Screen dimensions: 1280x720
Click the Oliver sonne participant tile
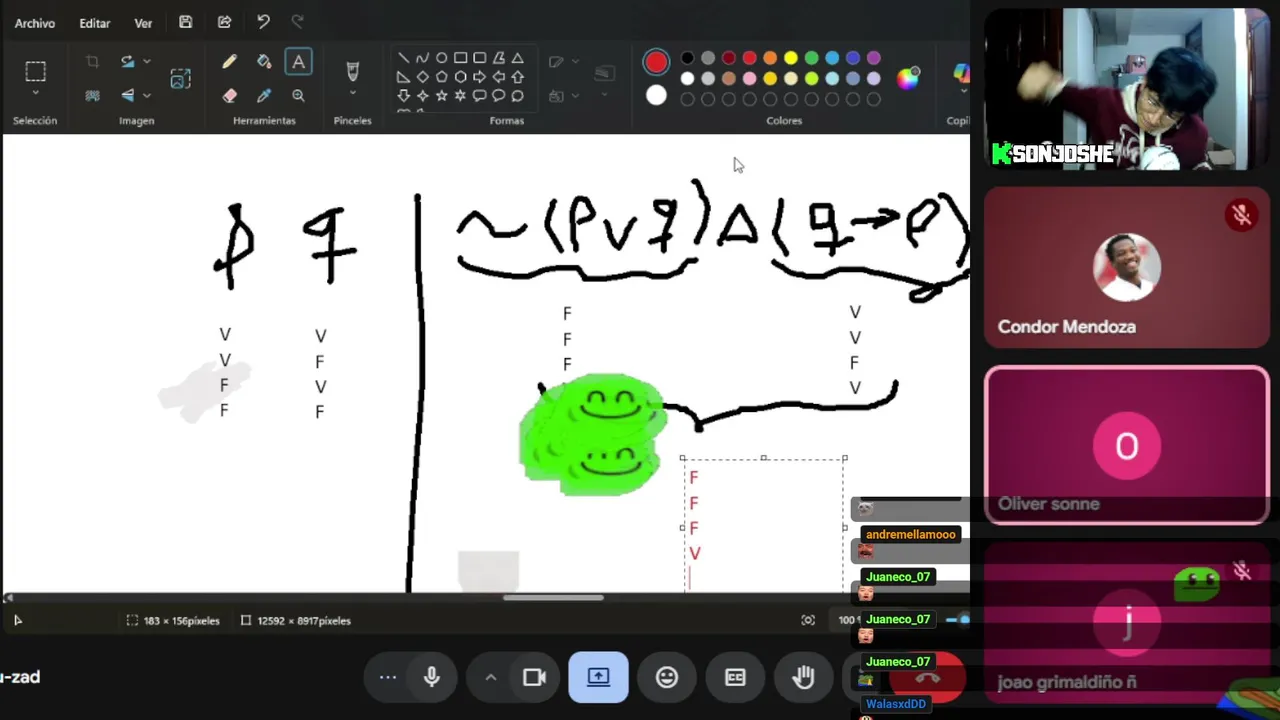point(1127,445)
